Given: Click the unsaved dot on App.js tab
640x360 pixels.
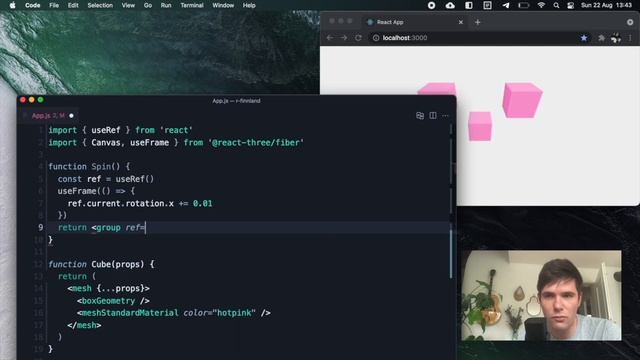Looking at the screenshot, I should click(x=71, y=116).
